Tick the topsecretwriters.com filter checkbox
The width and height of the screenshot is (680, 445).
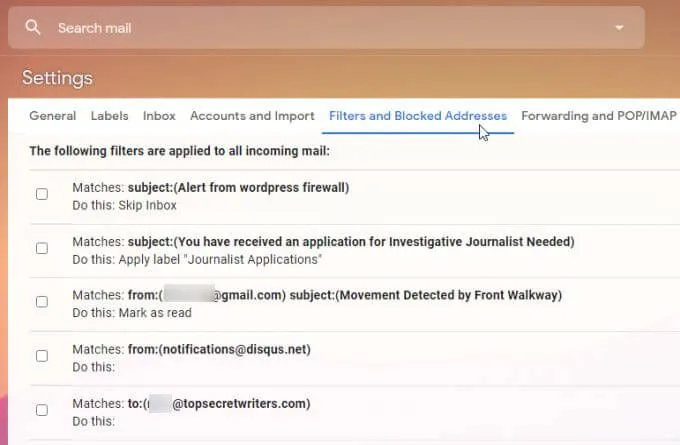tap(42, 410)
